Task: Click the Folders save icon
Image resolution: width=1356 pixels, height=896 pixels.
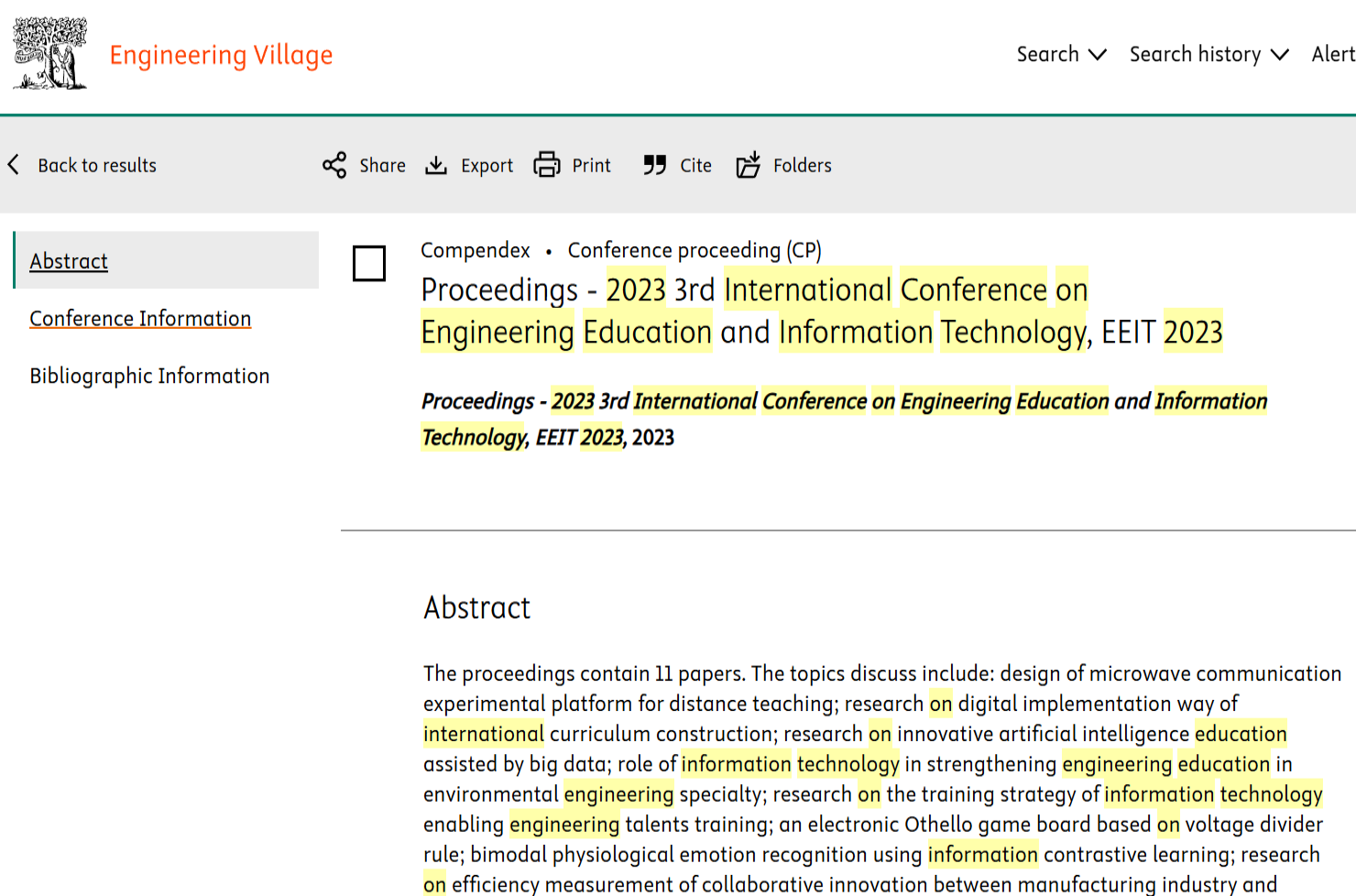Action: tap(749, 165)
